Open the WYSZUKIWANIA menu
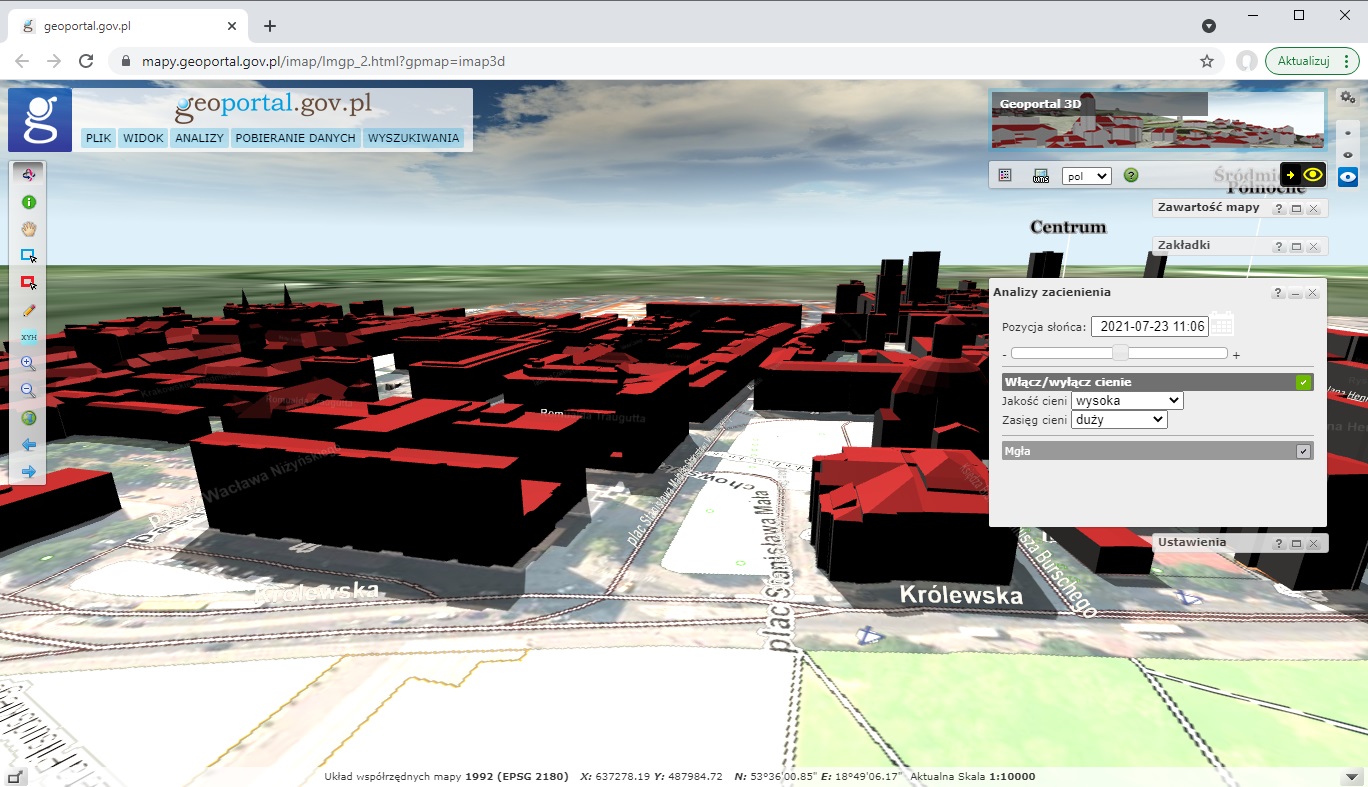Image resolution: width=1368 pixels, height=787 pixels. [413, 138]
